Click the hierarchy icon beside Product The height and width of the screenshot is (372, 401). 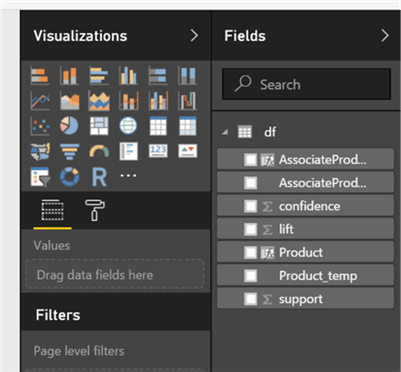pos(267,253)
